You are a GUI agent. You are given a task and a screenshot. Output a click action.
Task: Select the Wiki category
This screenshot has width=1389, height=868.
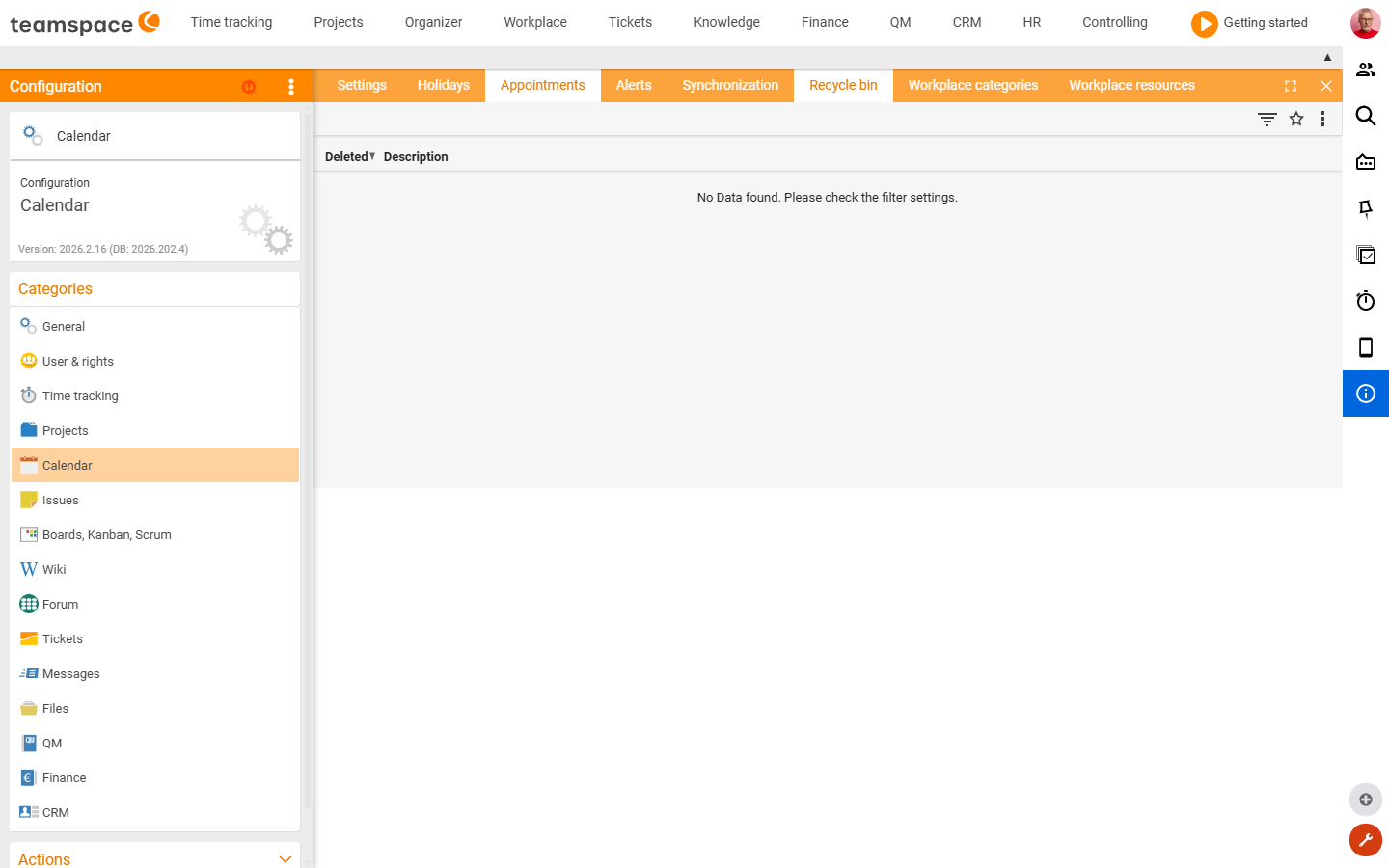[x=155, y=569]
